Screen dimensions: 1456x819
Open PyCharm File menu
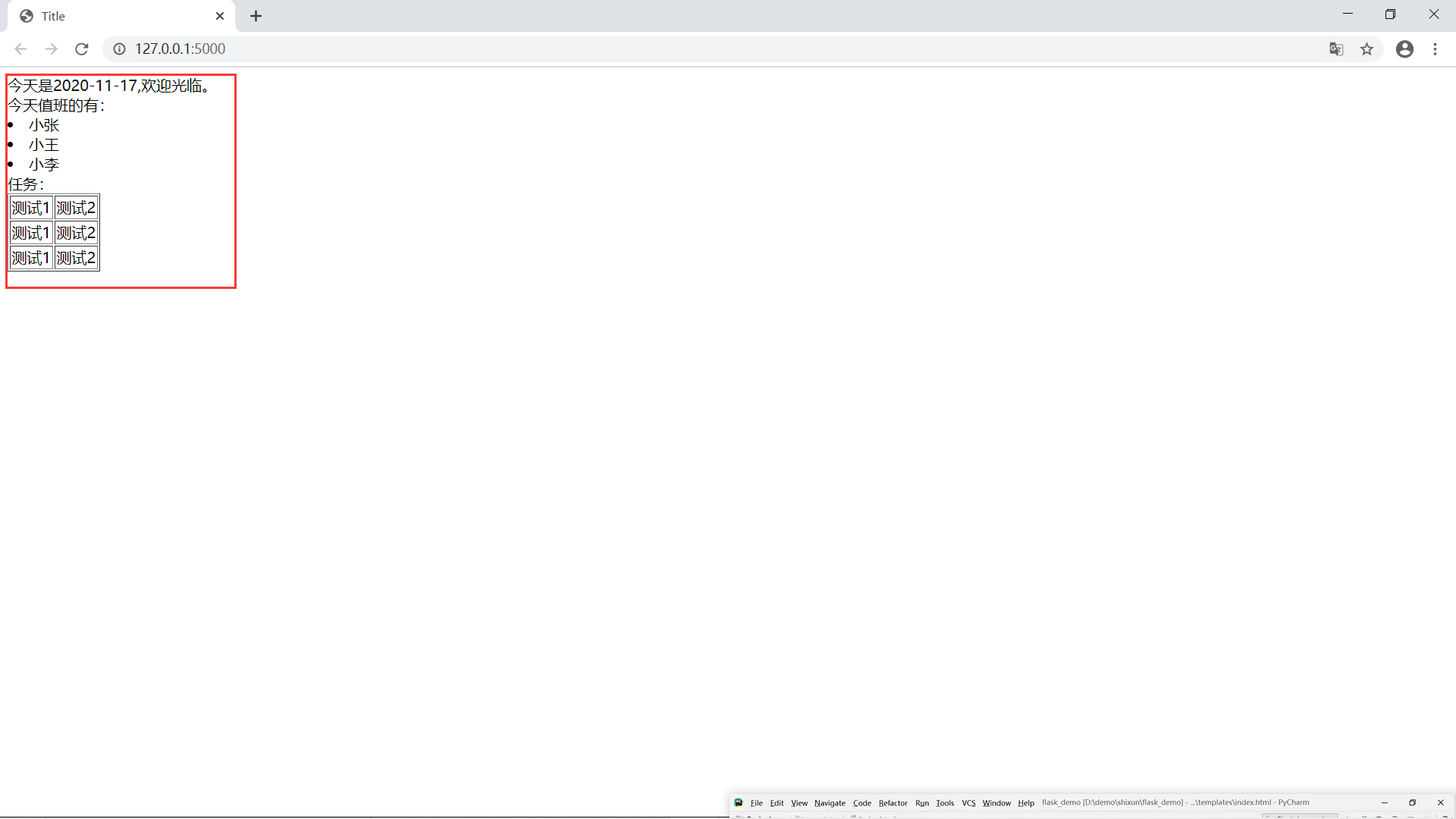coord(756,803)
